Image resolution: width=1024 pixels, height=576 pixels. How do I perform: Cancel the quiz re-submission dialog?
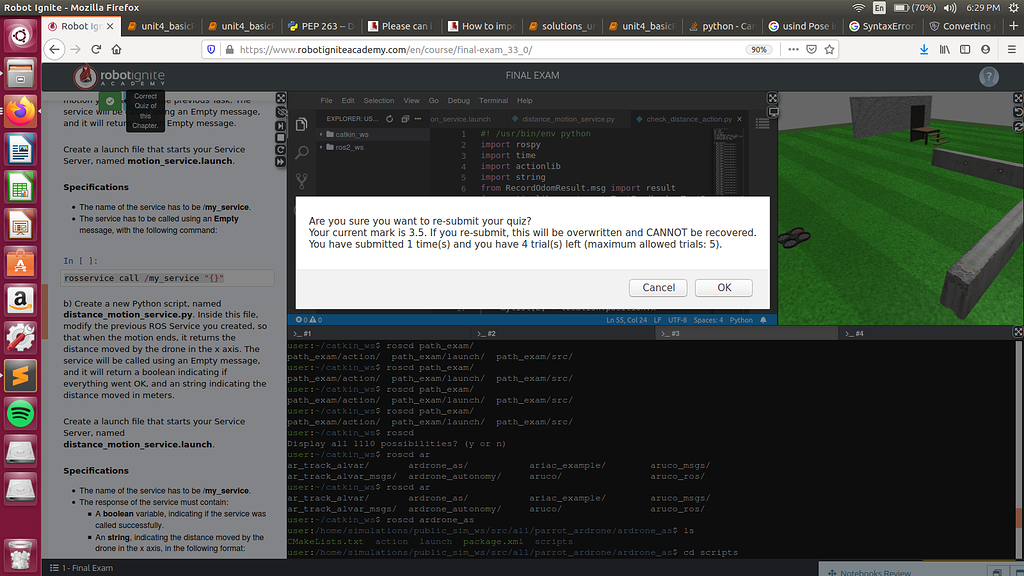coord(658,287)
